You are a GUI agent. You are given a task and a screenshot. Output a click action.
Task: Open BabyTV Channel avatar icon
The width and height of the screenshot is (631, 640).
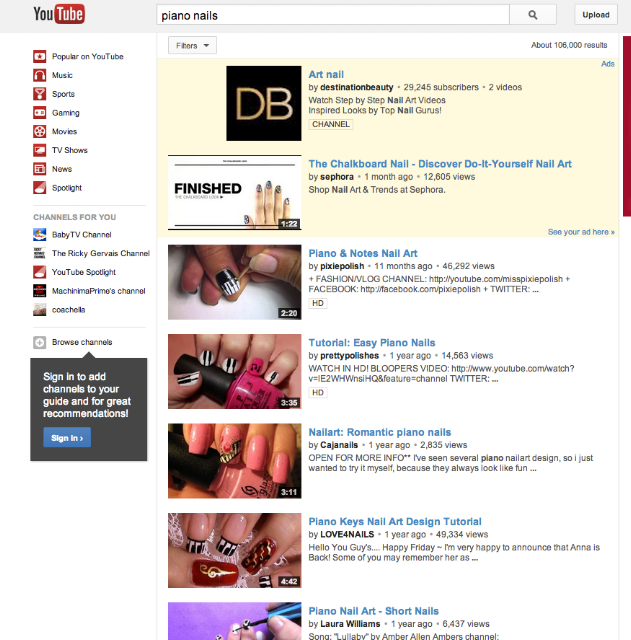40,235
